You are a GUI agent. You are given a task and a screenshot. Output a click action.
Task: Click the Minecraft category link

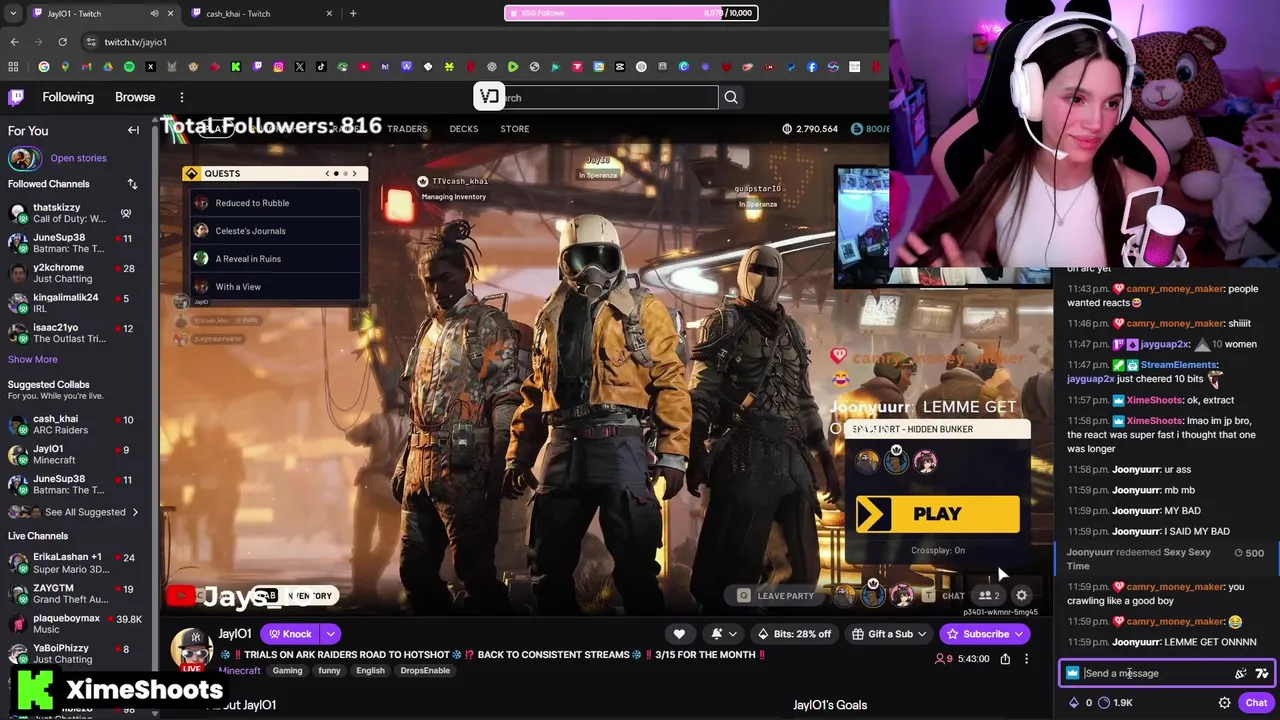coord(239,670)
